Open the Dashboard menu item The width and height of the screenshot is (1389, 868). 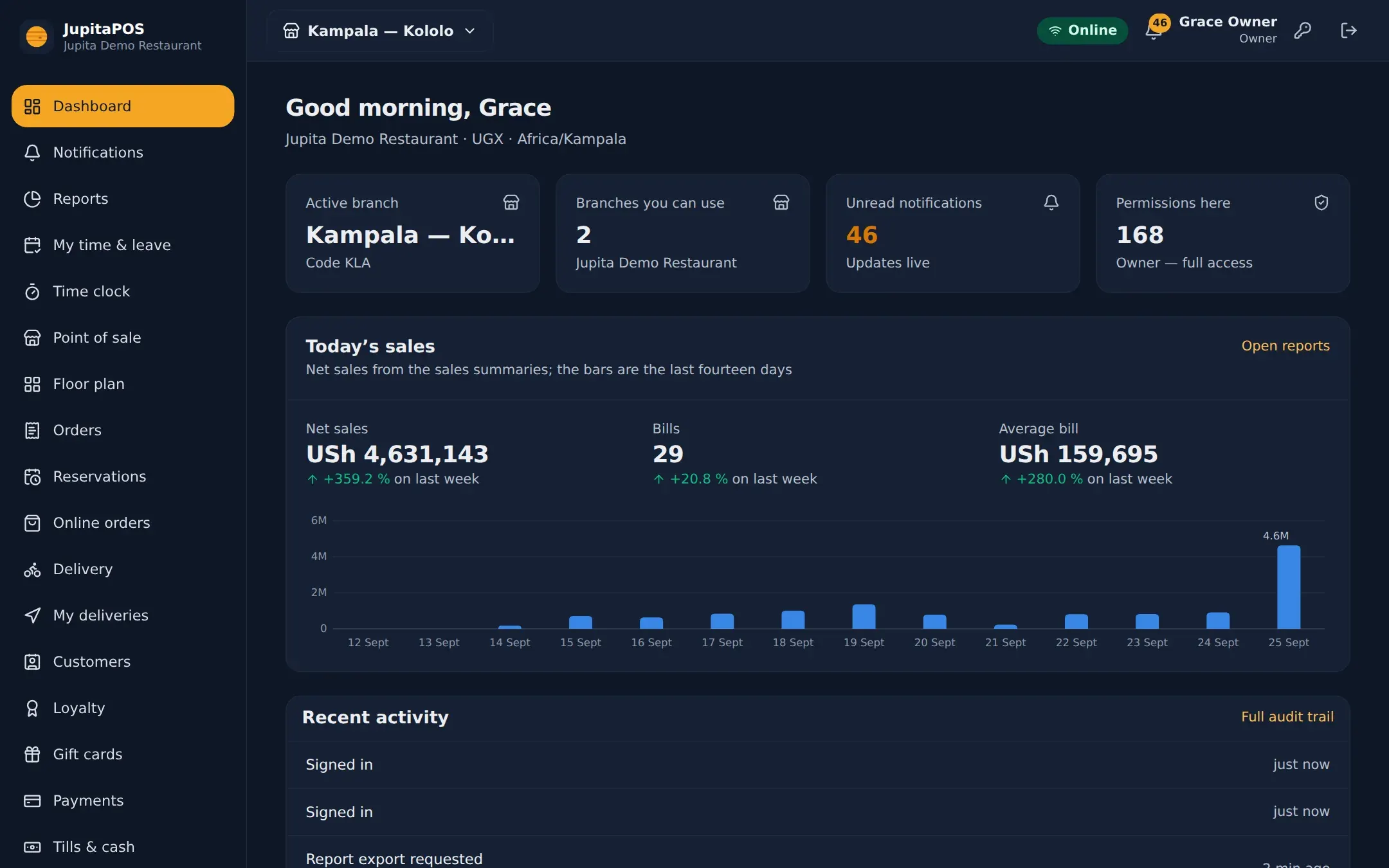pos(123,106)
